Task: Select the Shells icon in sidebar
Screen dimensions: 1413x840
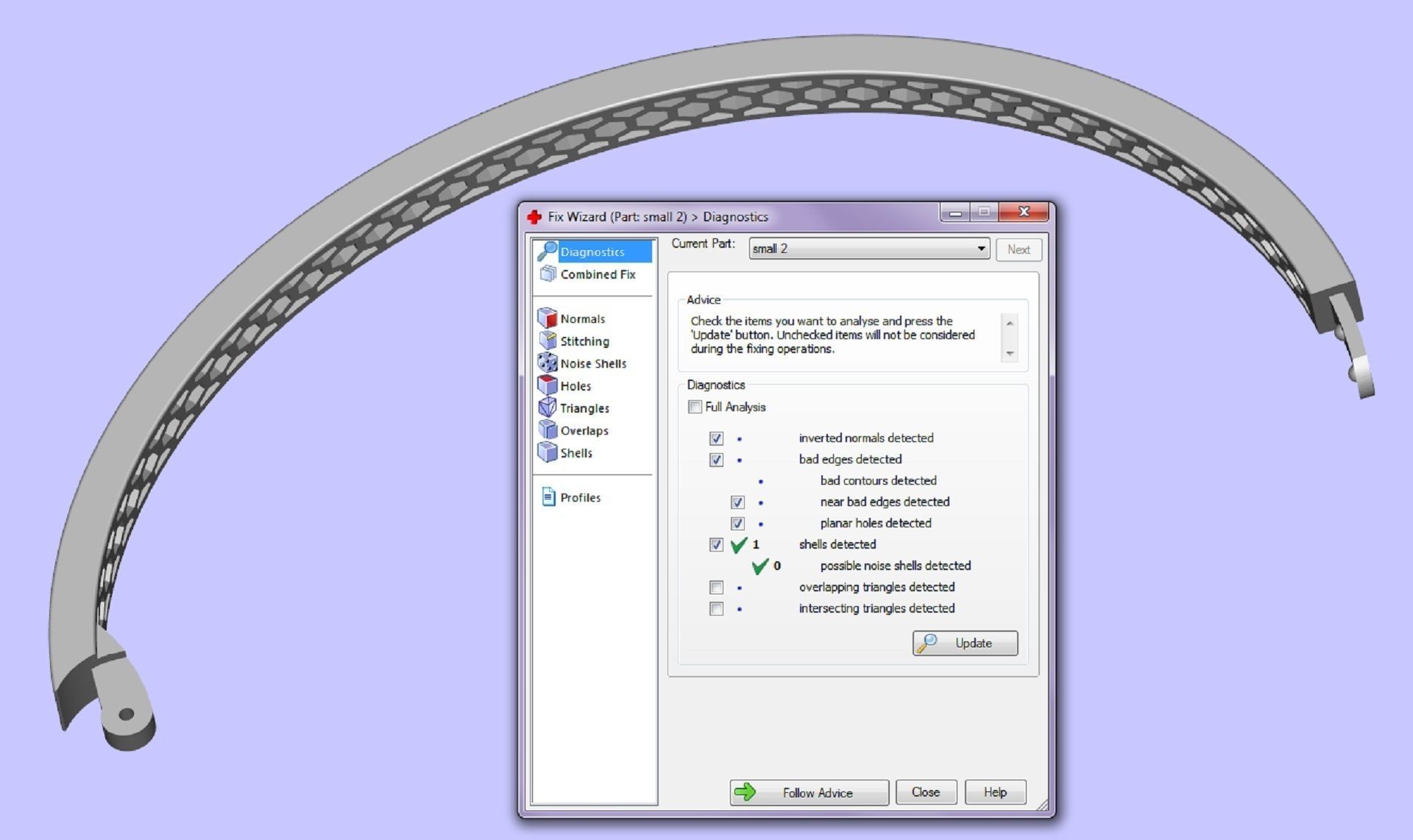Action: (548, 452)
